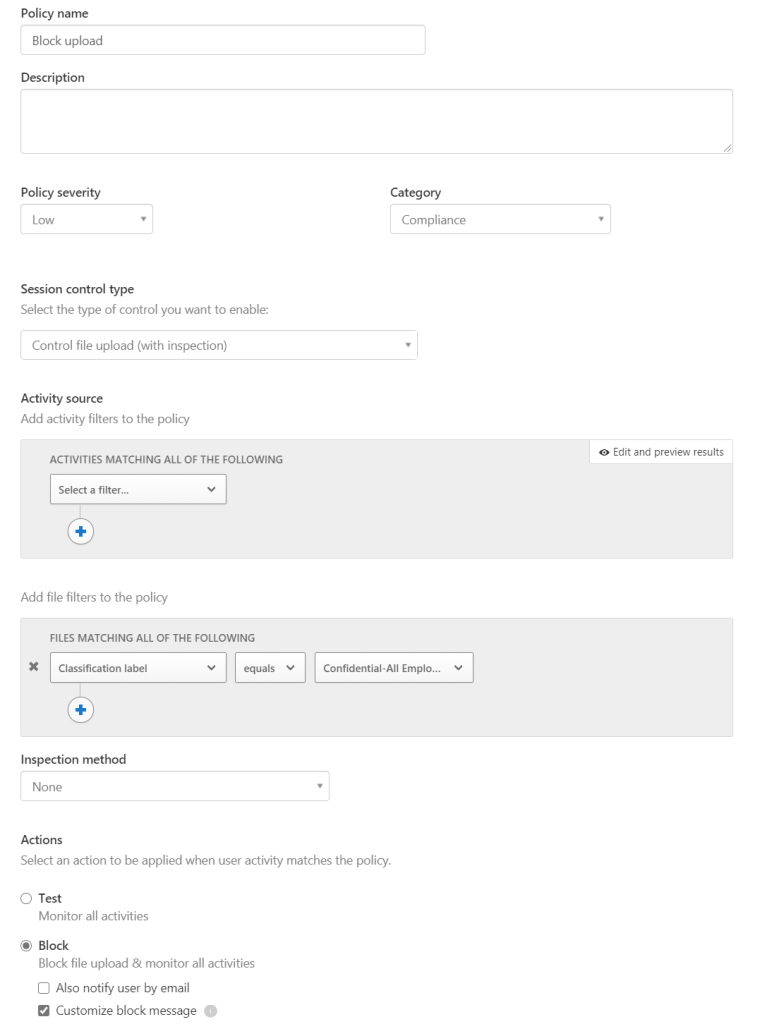Click the eye icon in Edit and preview results

point(604,452)
